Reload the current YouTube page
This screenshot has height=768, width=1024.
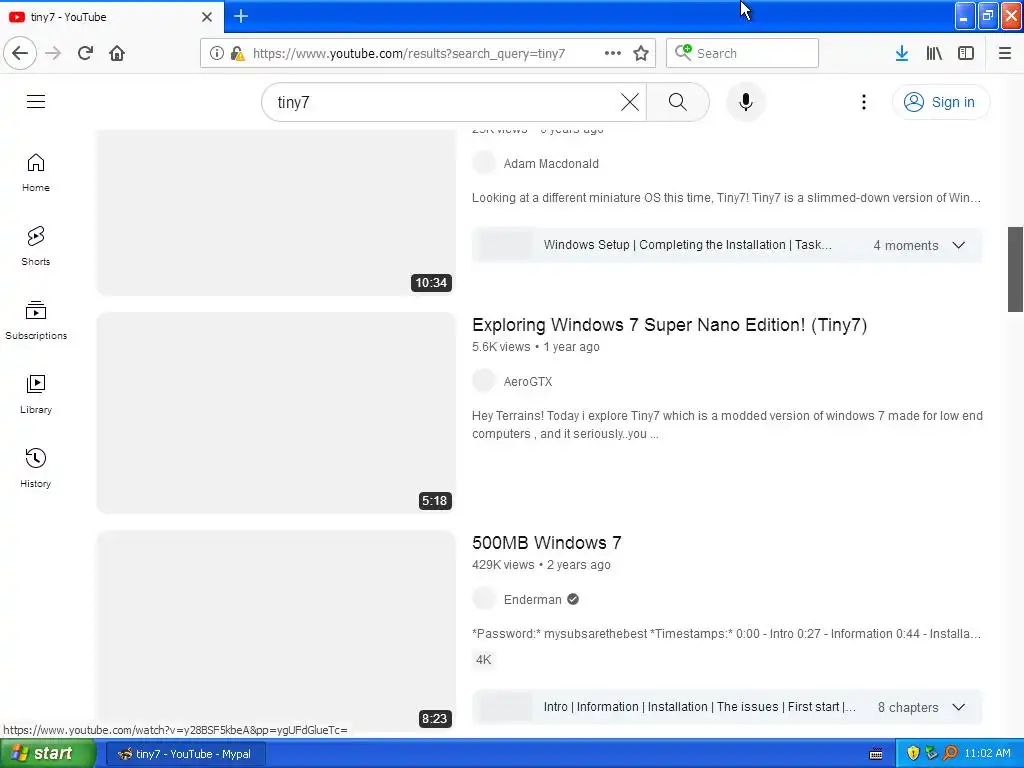85,53
